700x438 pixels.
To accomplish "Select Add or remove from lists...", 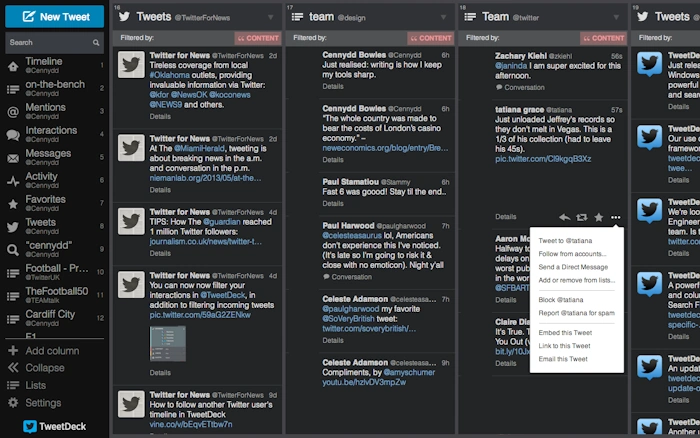I will [577, 280].
